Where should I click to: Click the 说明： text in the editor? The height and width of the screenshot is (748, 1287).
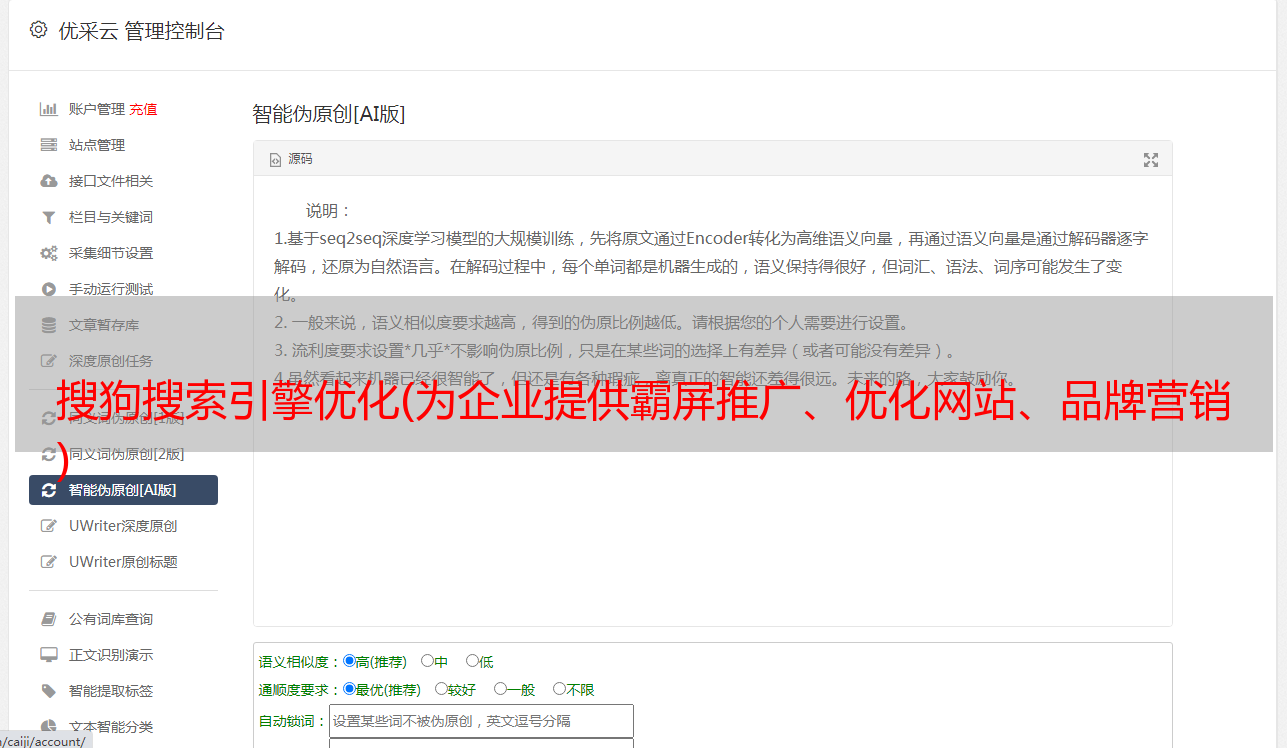[x=329, y=211]
